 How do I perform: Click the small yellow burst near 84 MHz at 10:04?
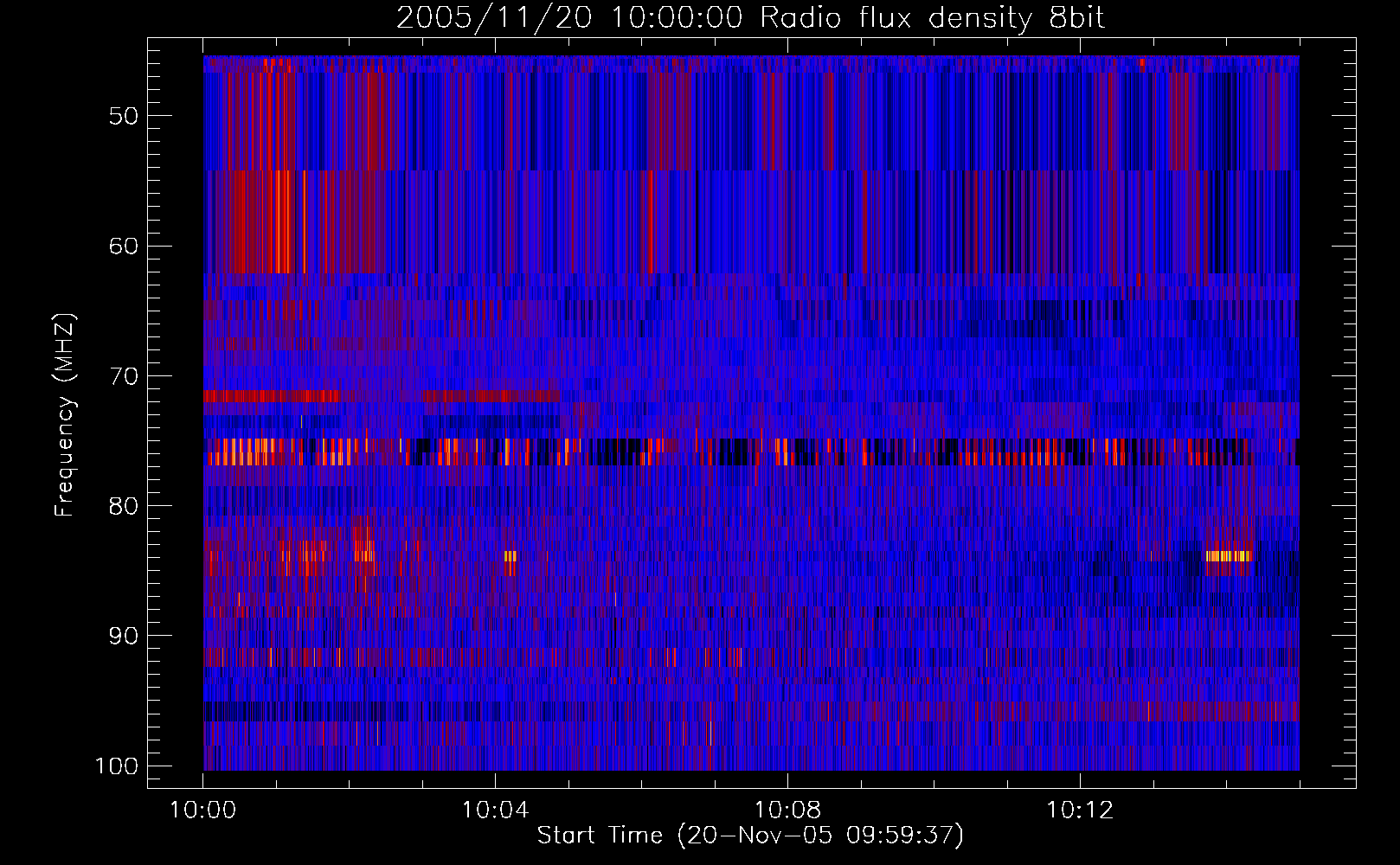pyautogui.click(x=511, y=556)
